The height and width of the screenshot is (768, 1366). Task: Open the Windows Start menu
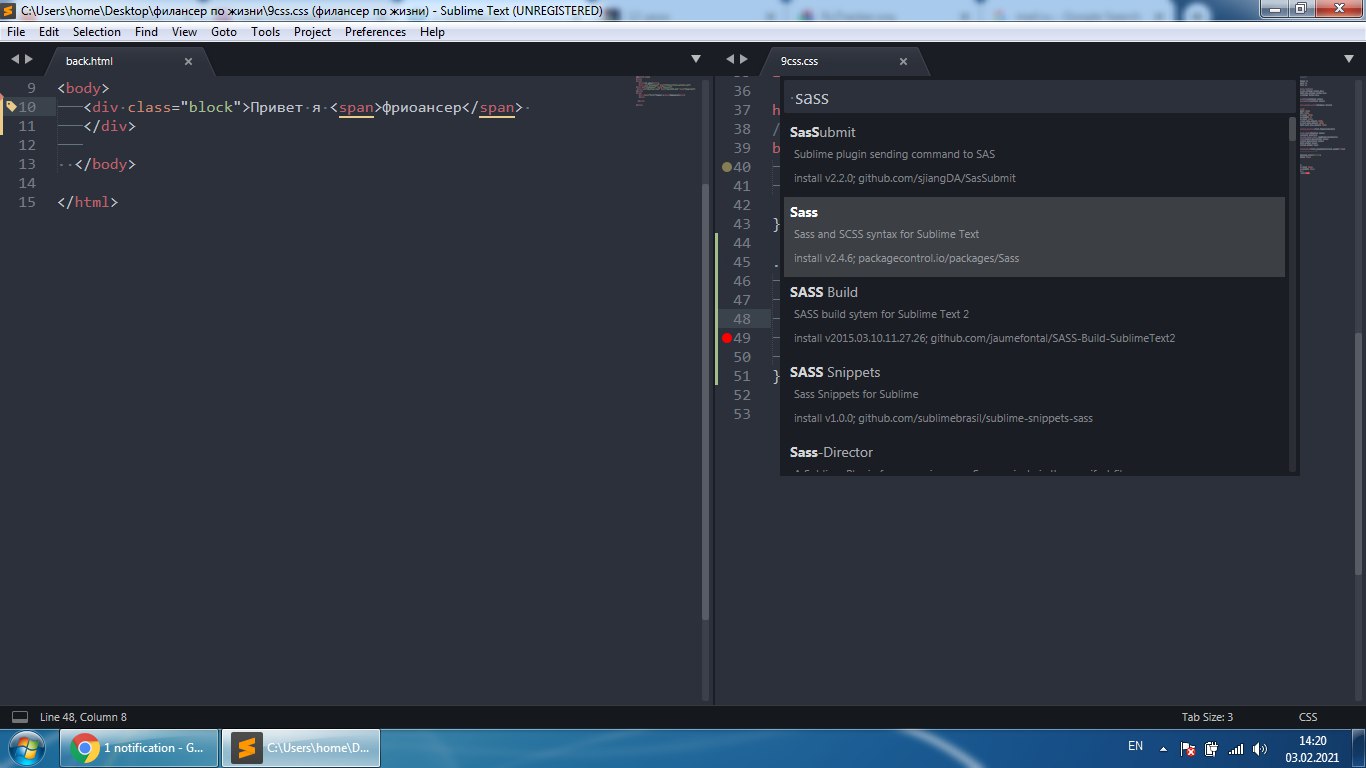[27, 748]
